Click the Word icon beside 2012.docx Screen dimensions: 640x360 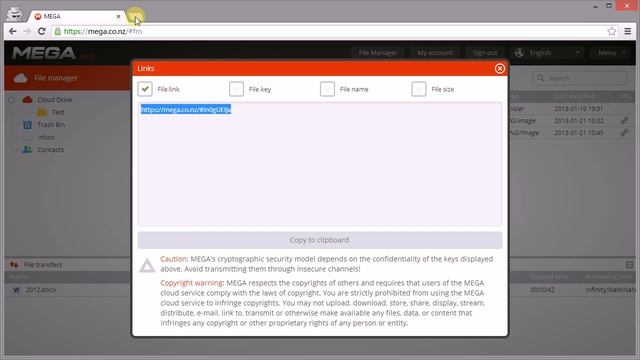[x=16, y=290]
